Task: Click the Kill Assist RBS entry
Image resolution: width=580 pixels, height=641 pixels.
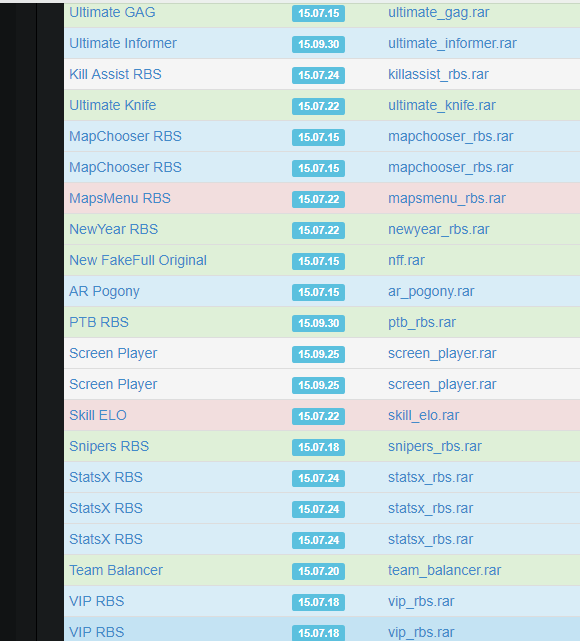Action: pos(115,74)
